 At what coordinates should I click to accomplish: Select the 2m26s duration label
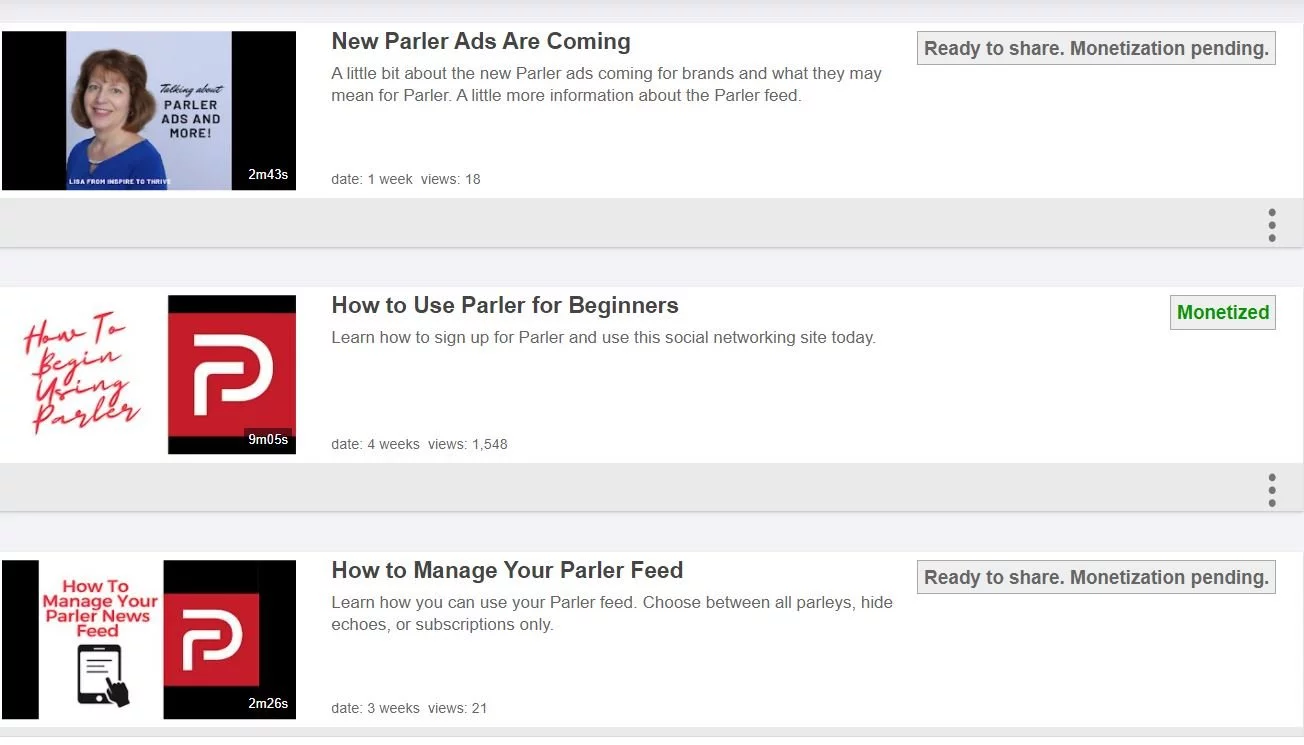[268, 703]
